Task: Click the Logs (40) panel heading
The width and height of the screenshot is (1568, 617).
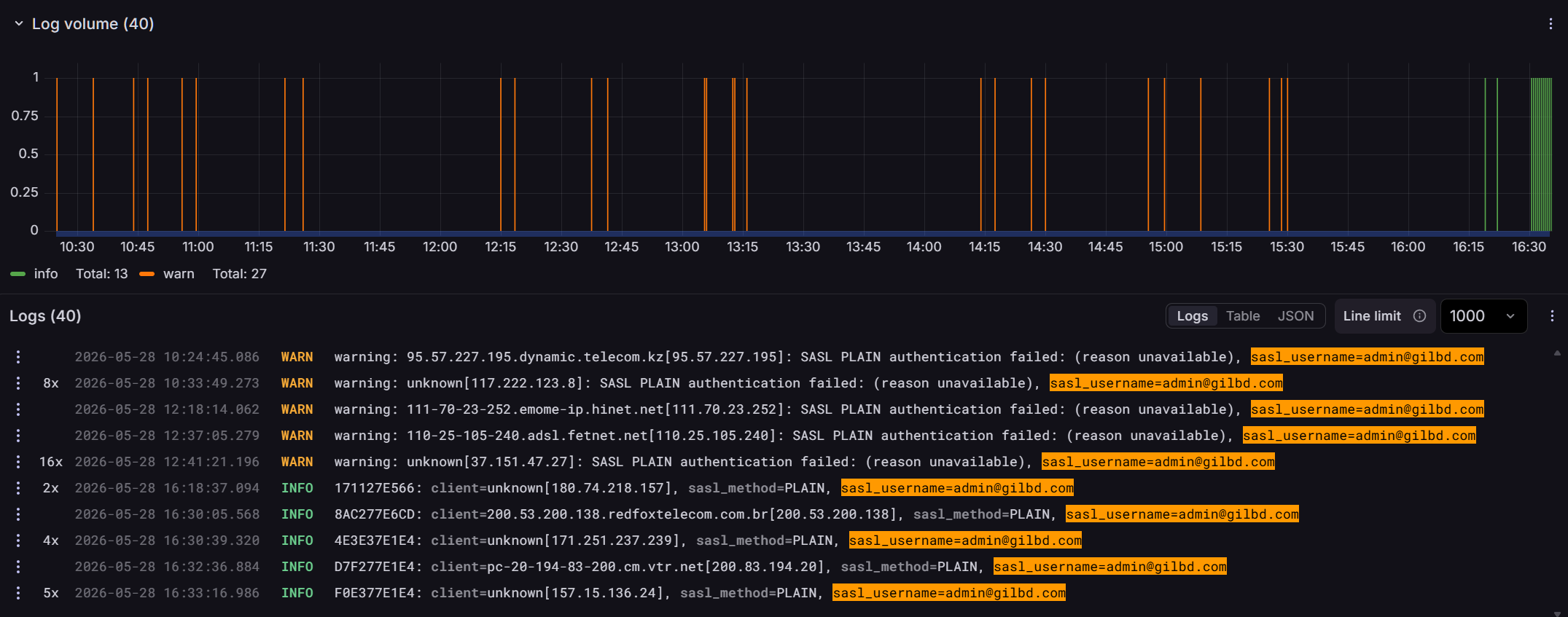Action: tap(45, 316)
